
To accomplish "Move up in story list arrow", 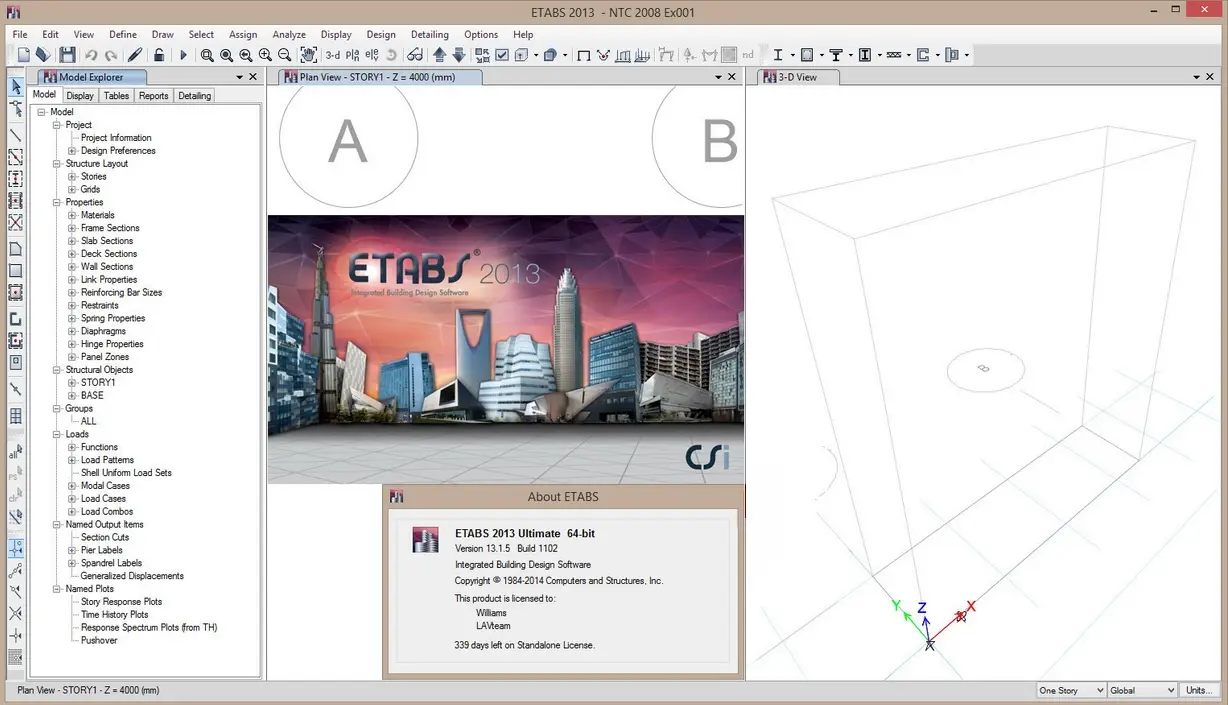I will point(439,55).
